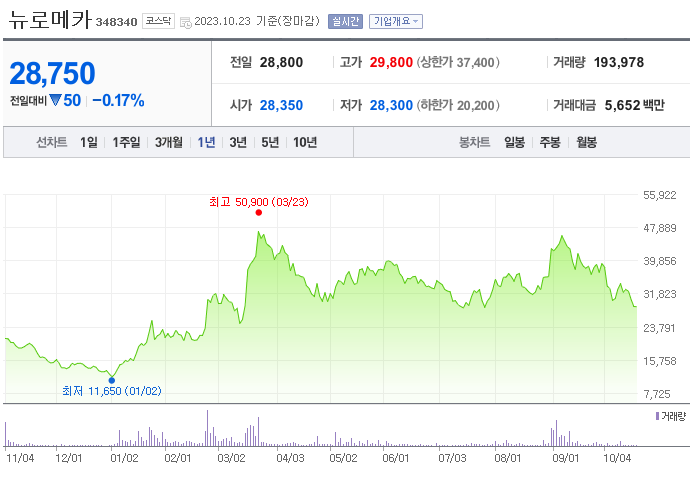This screenshot has width=690, height=478.
Task: Click the 하한가 20,200 text
Action: click(458, 105)
